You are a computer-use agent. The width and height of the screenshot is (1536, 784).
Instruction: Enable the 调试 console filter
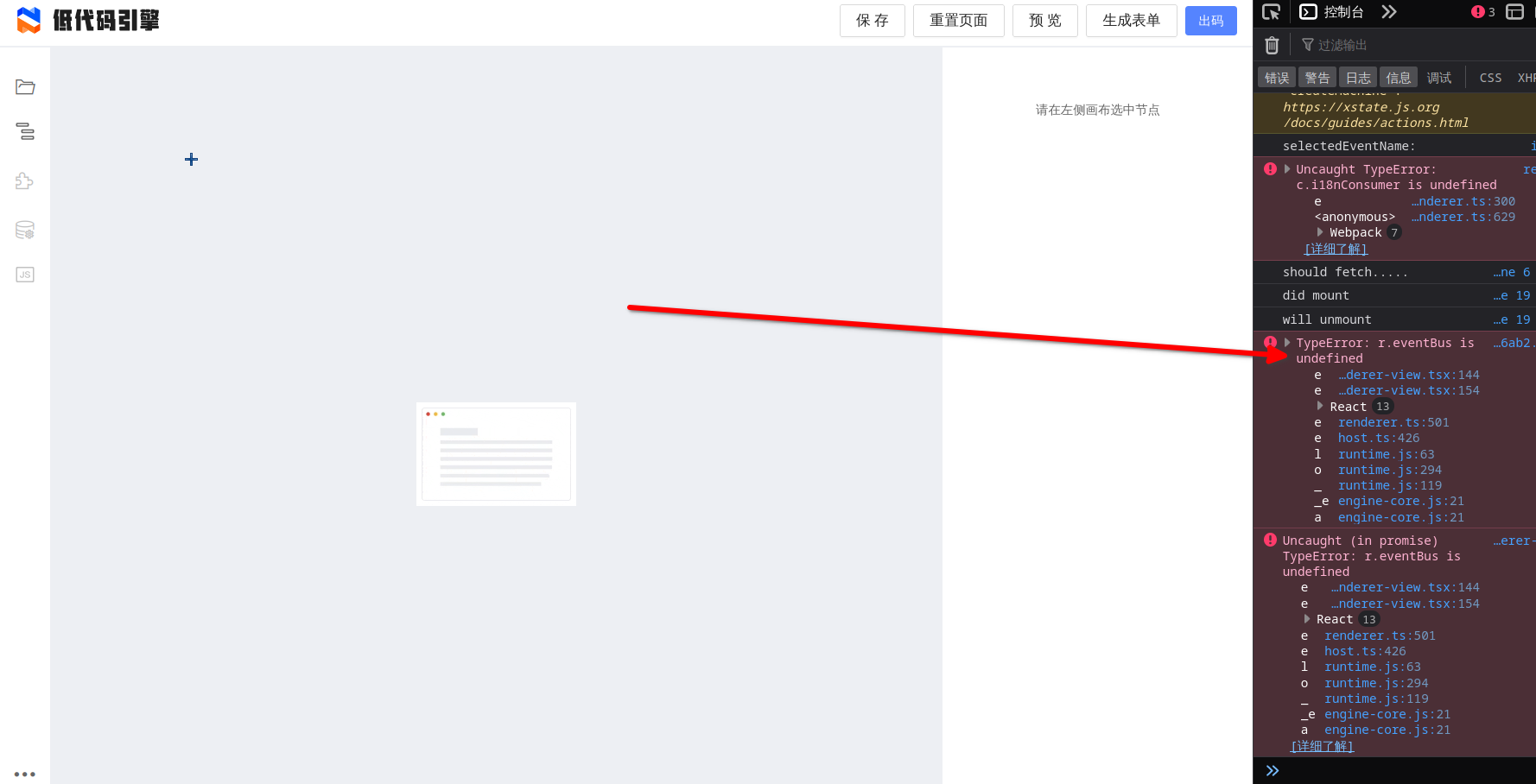pos(1438,77)
